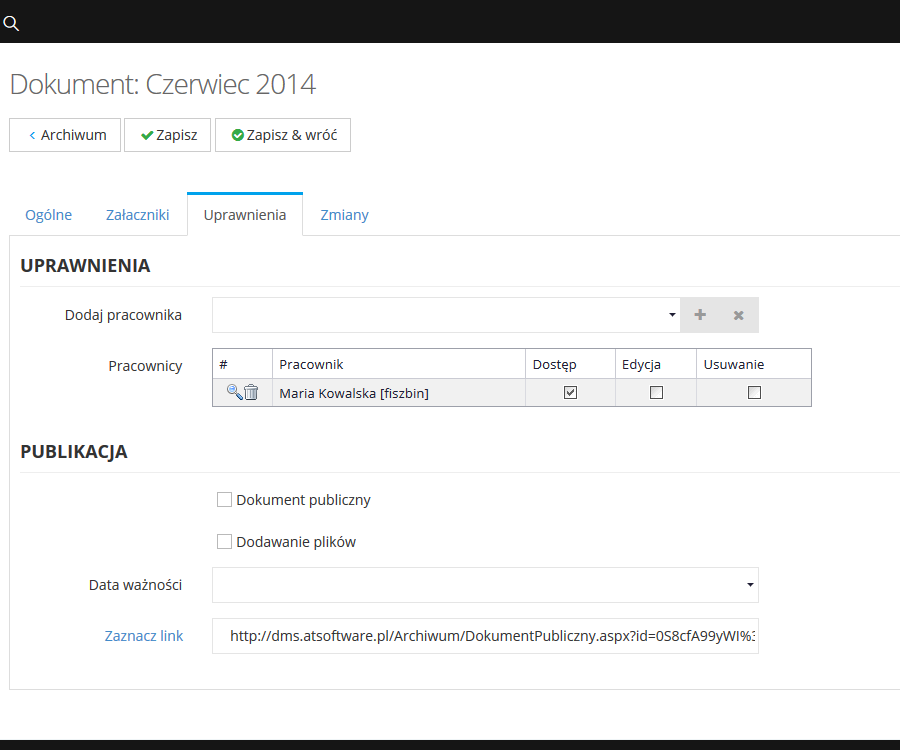Click the Pracownik column header
The height and width of the screenshot is (750, 900).
pyautogui.click(x=398, y=364)
